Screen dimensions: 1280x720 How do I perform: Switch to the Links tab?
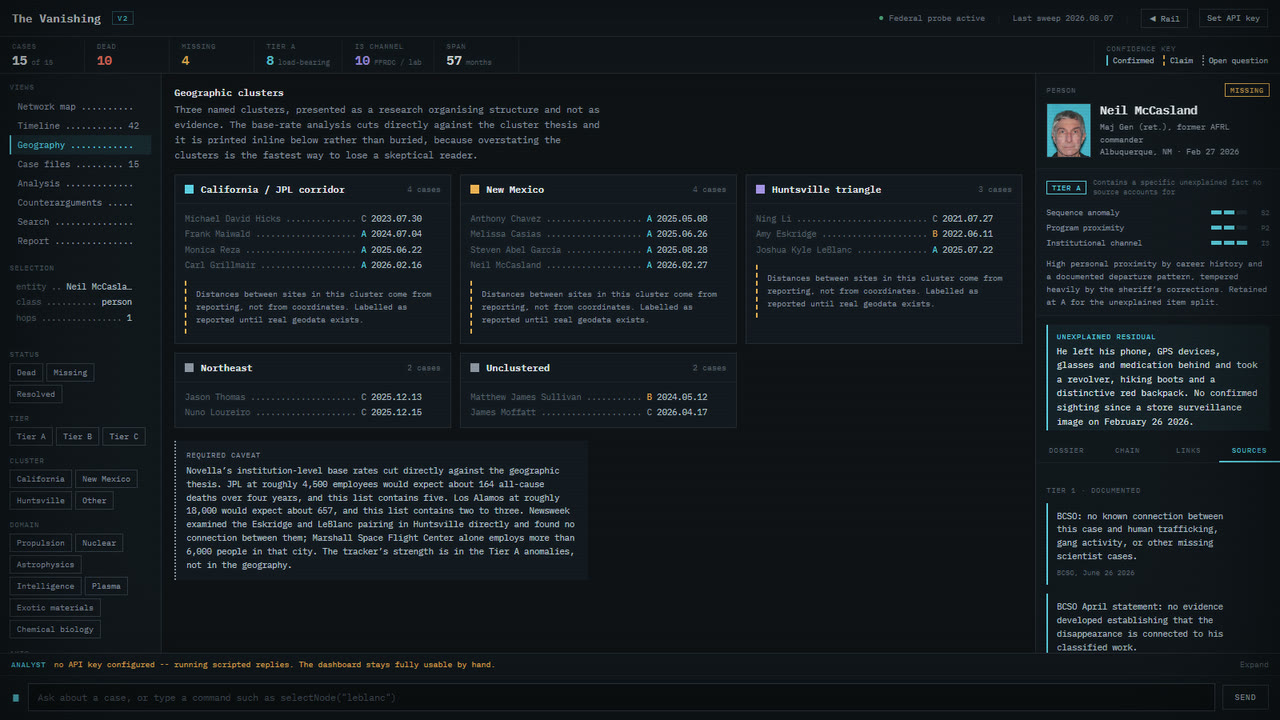coord(1188,451)
